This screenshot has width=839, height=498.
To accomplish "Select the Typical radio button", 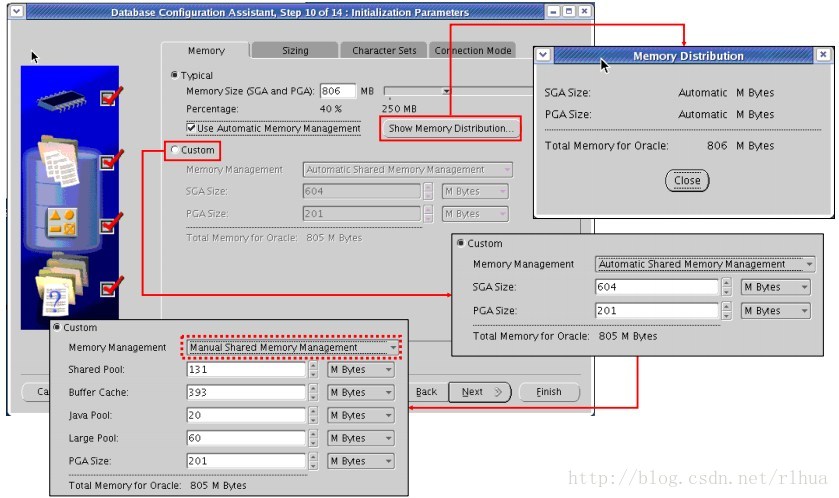I will tap(174, 75).
